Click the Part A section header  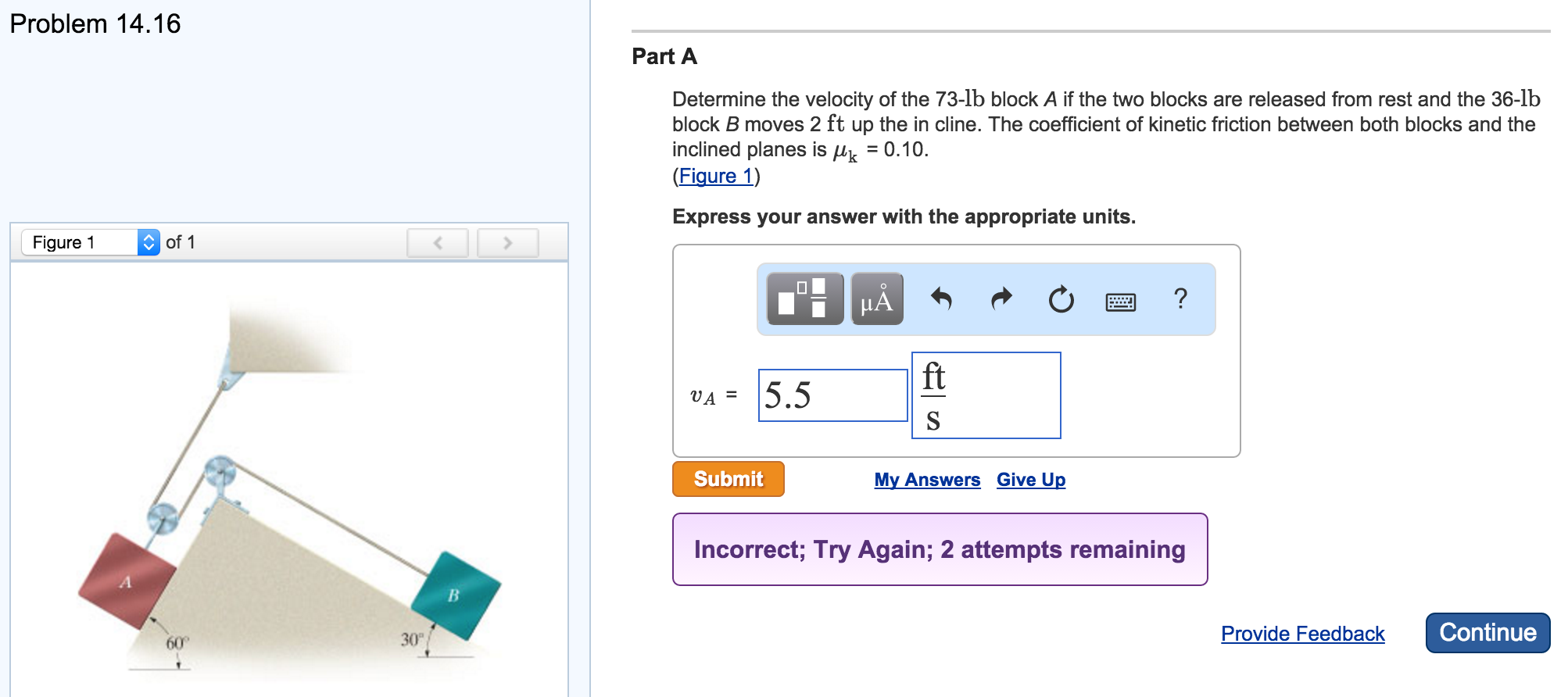[664, 56]
